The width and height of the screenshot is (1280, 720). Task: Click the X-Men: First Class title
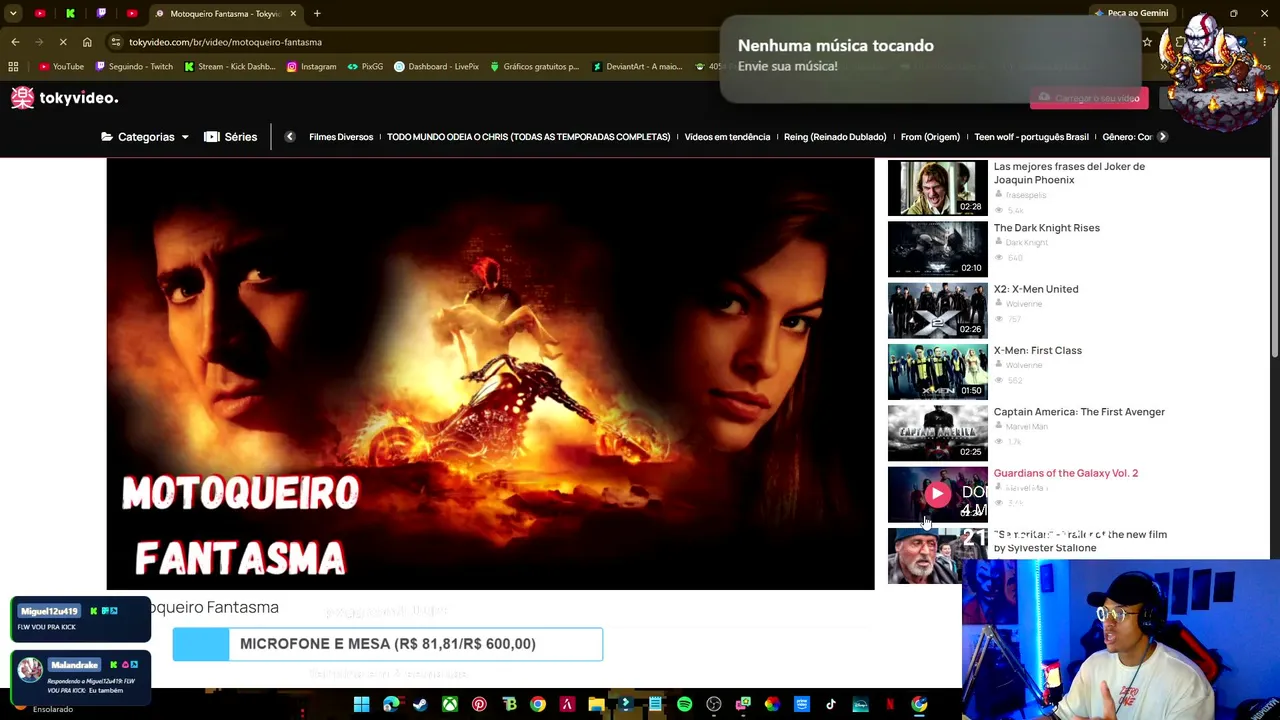[x=1037, y=351]
